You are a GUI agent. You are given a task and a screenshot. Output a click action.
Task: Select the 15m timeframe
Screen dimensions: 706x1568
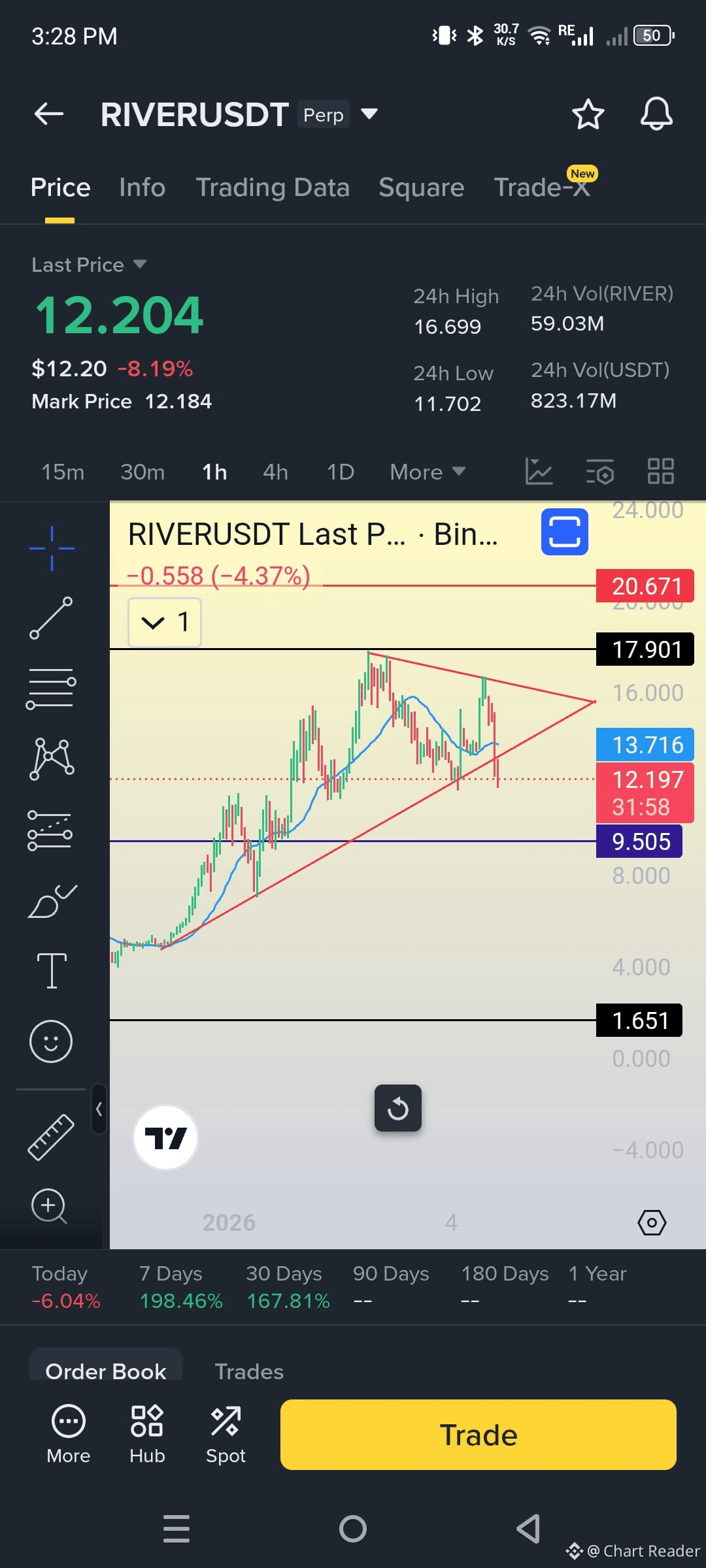63,472
